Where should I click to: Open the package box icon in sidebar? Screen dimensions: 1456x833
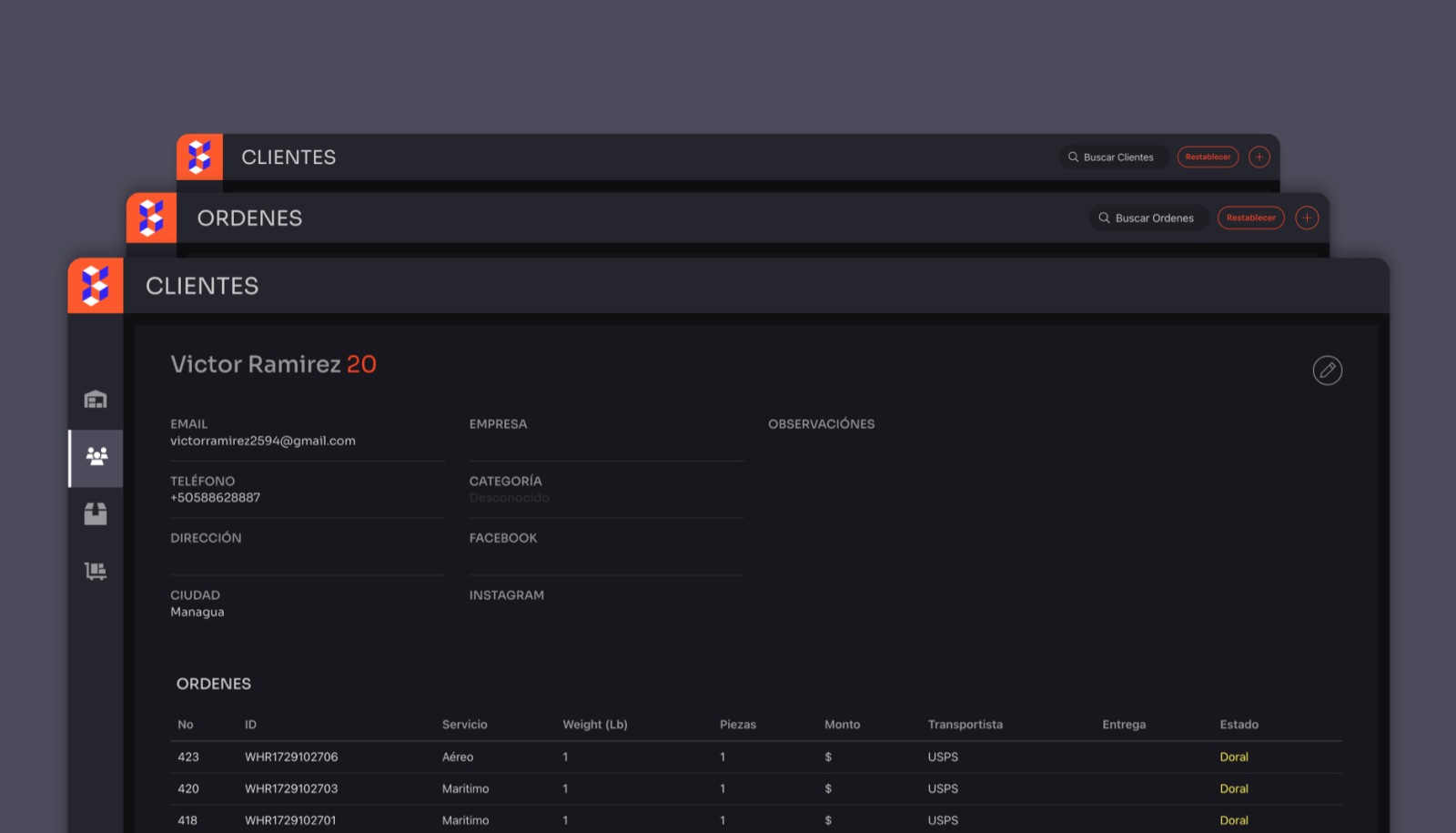pyautogui.click(x=96, y=514)
